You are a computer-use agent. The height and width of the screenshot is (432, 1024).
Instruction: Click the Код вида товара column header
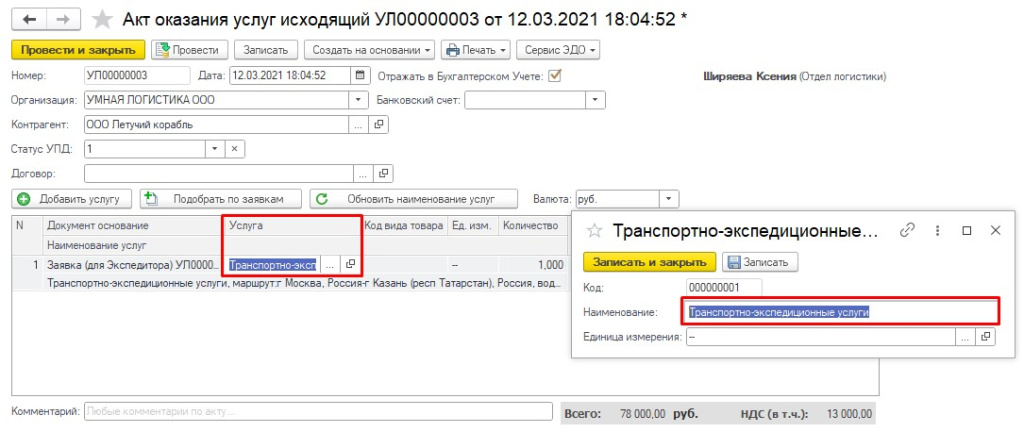pyautogui.click(x=404, y=226)
